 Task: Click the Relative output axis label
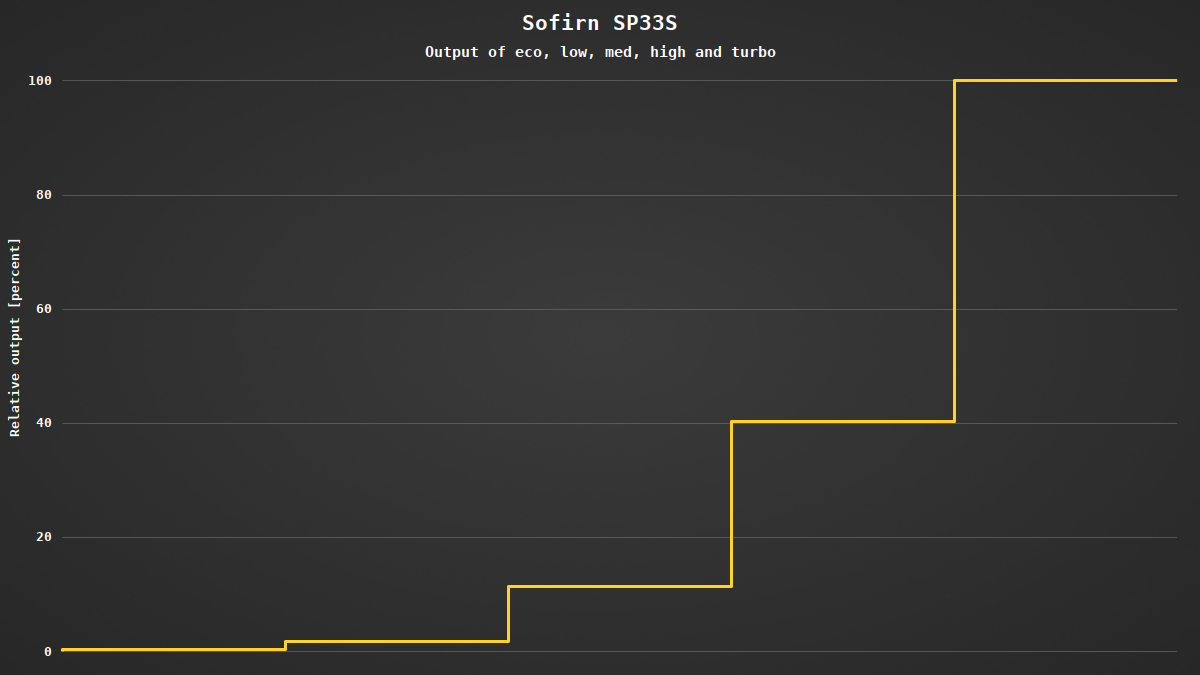pos(15,337)
